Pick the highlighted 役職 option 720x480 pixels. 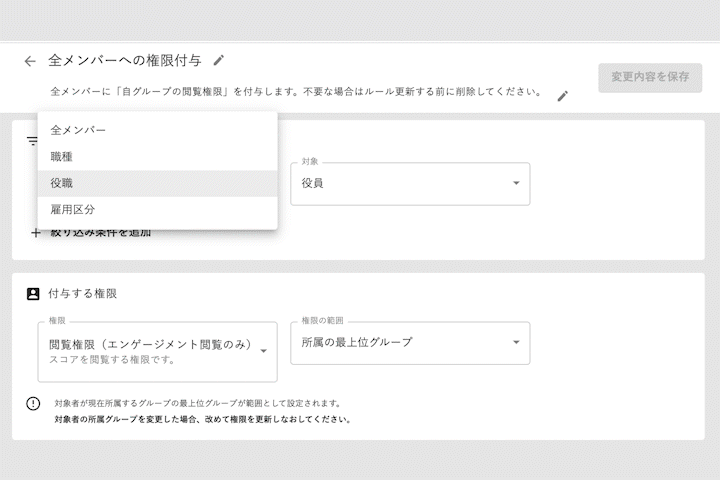click(x=62, y=183)
